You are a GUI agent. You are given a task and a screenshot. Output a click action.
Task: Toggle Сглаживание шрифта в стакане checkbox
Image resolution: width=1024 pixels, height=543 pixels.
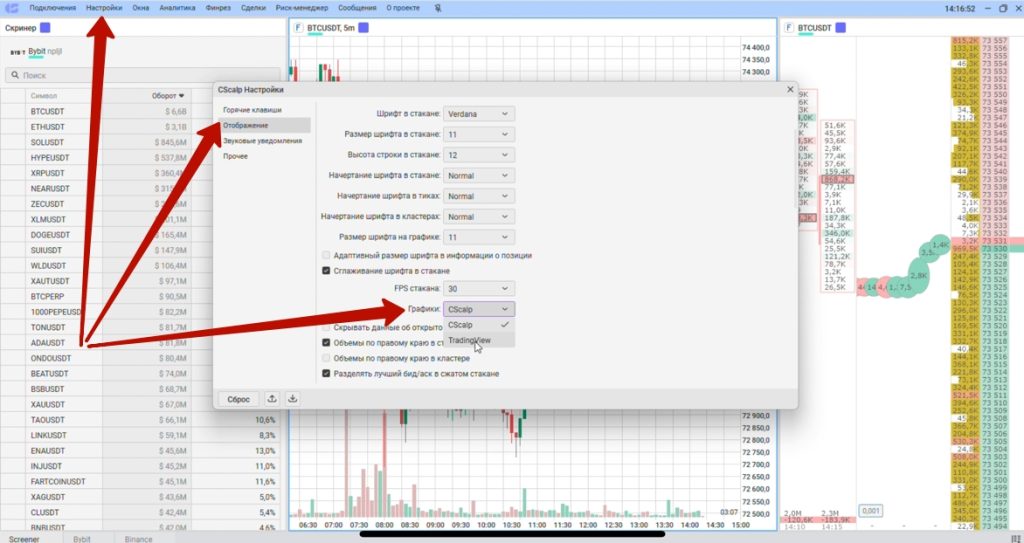[x=327, y=271]
